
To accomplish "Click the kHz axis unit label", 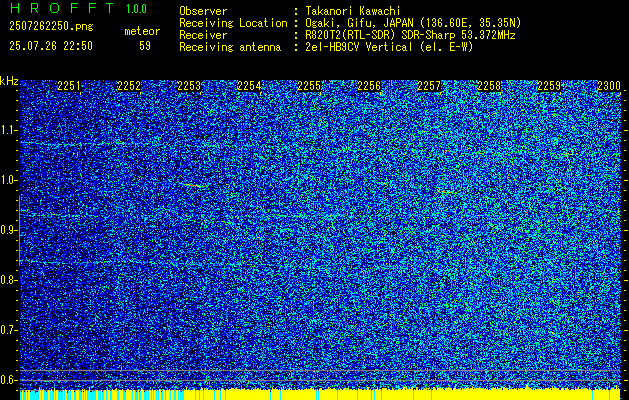I will pyautogui.click(x=9, y=81).
